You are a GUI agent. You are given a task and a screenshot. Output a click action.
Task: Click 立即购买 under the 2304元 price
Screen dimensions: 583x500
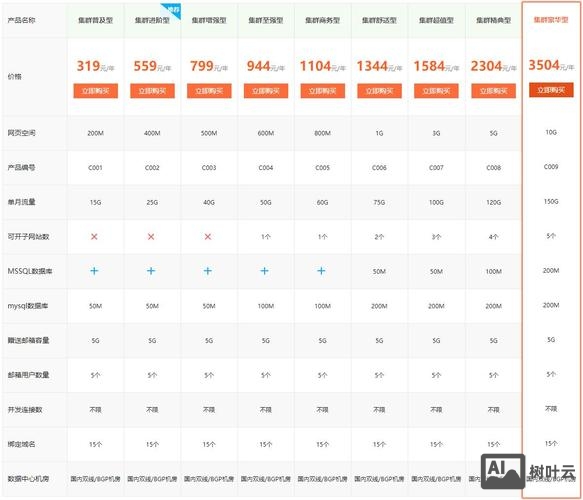493,91
